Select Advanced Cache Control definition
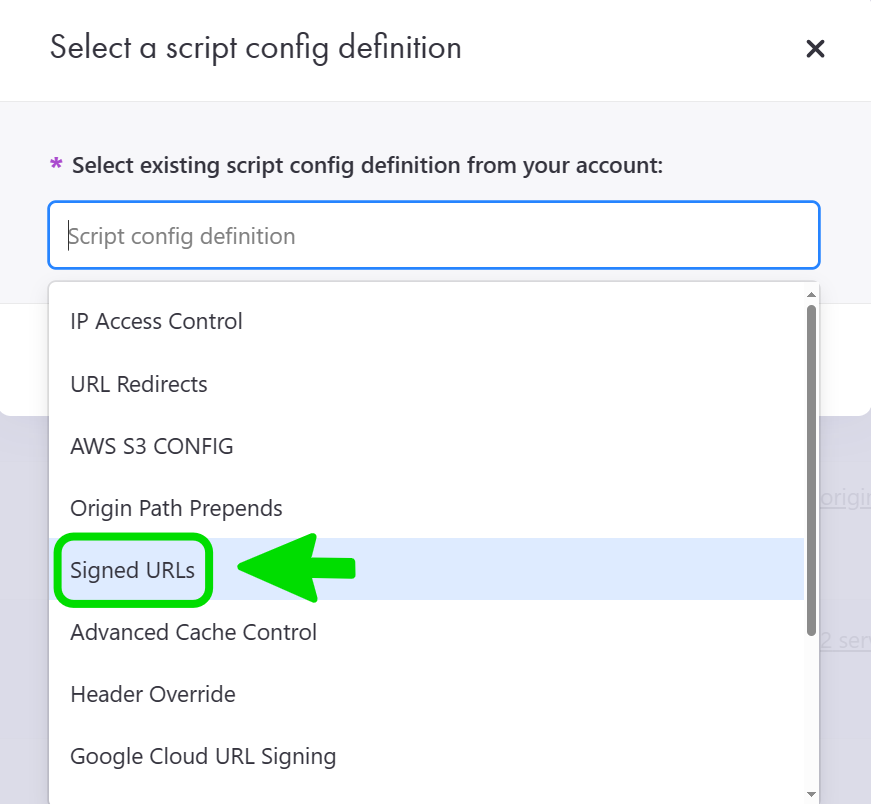The height and width of the screenshot is (804, 871). (x=193, y=632)
